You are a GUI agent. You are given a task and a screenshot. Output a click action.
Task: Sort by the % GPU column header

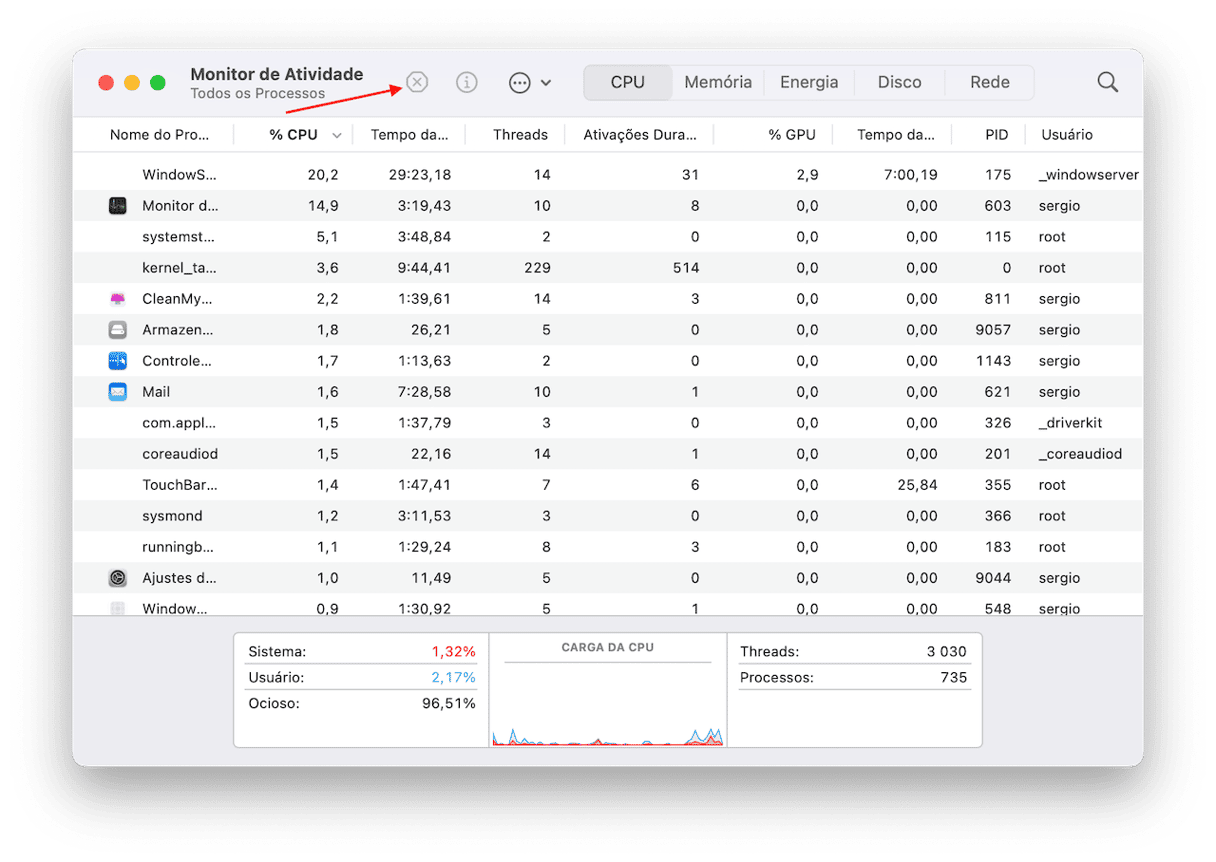tap(792, 135)
